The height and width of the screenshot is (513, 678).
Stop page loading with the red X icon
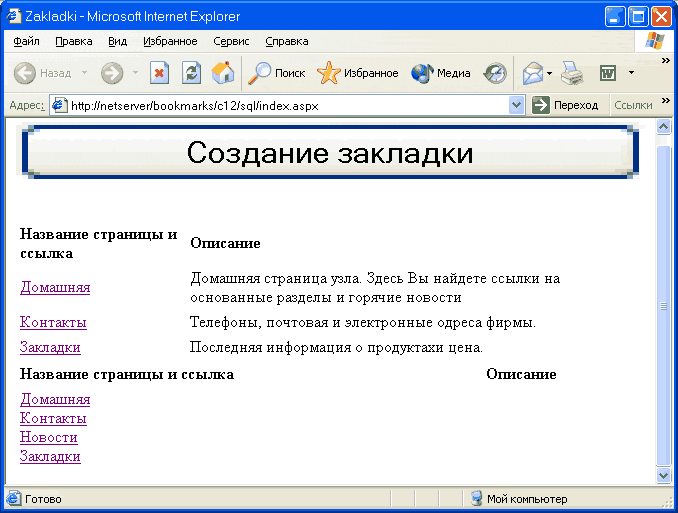tap(159, 73)
